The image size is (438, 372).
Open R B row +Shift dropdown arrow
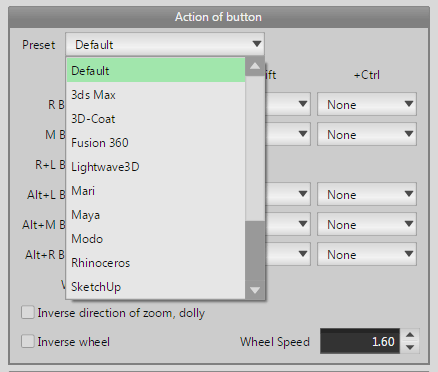[x=303, y=104]
